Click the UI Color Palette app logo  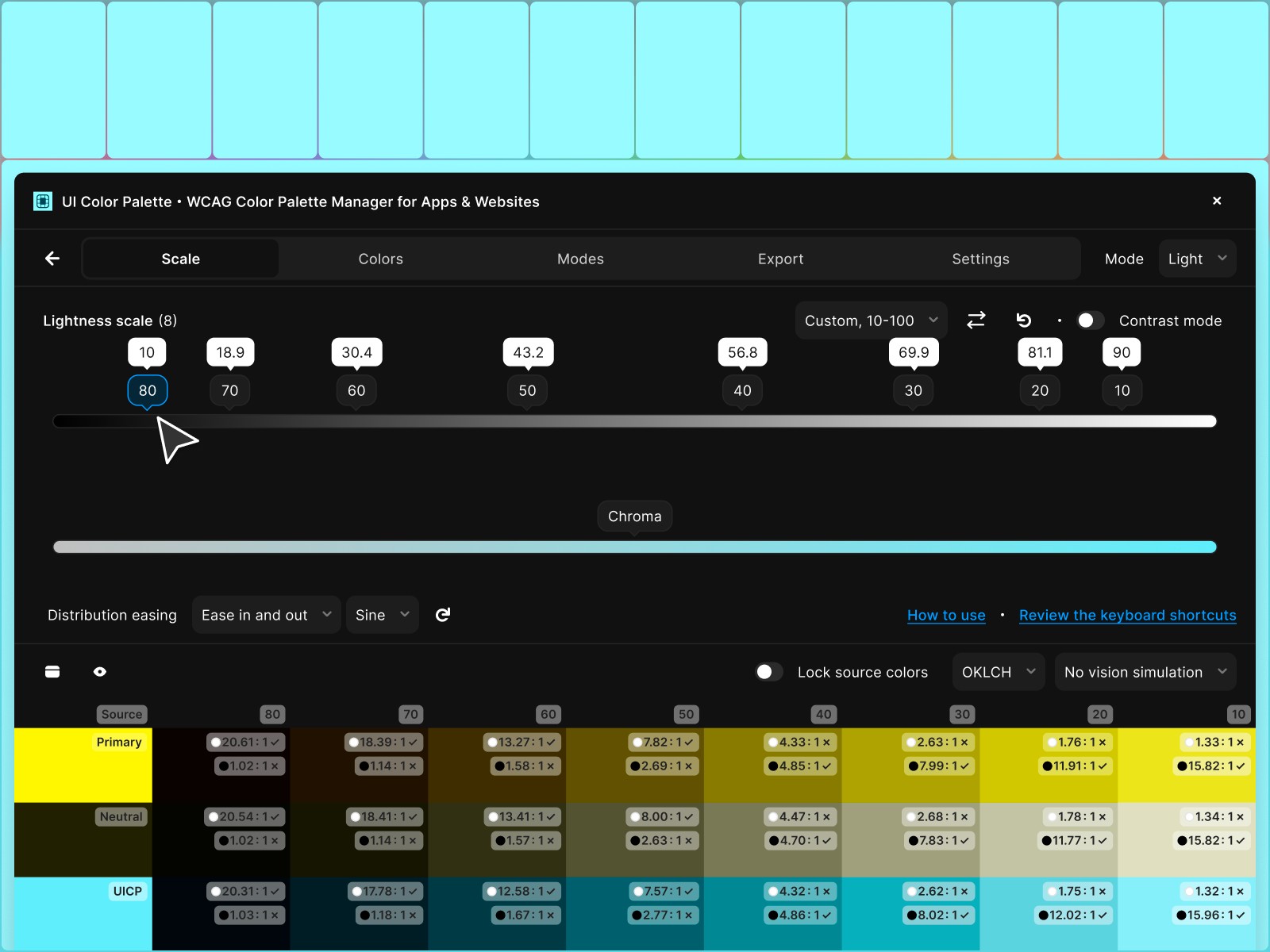click(x=42, y=202)
